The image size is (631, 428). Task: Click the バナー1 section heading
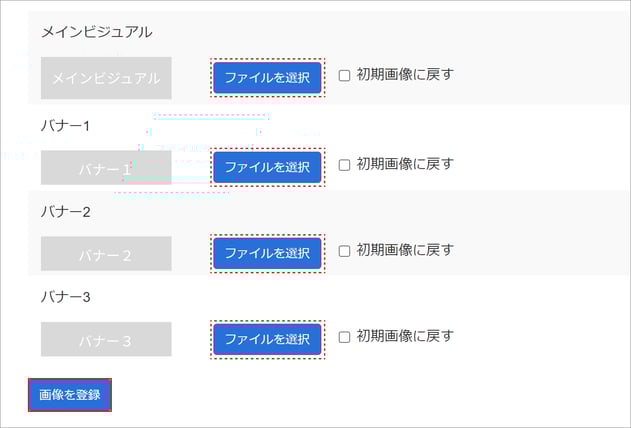[x=65, y=126]
